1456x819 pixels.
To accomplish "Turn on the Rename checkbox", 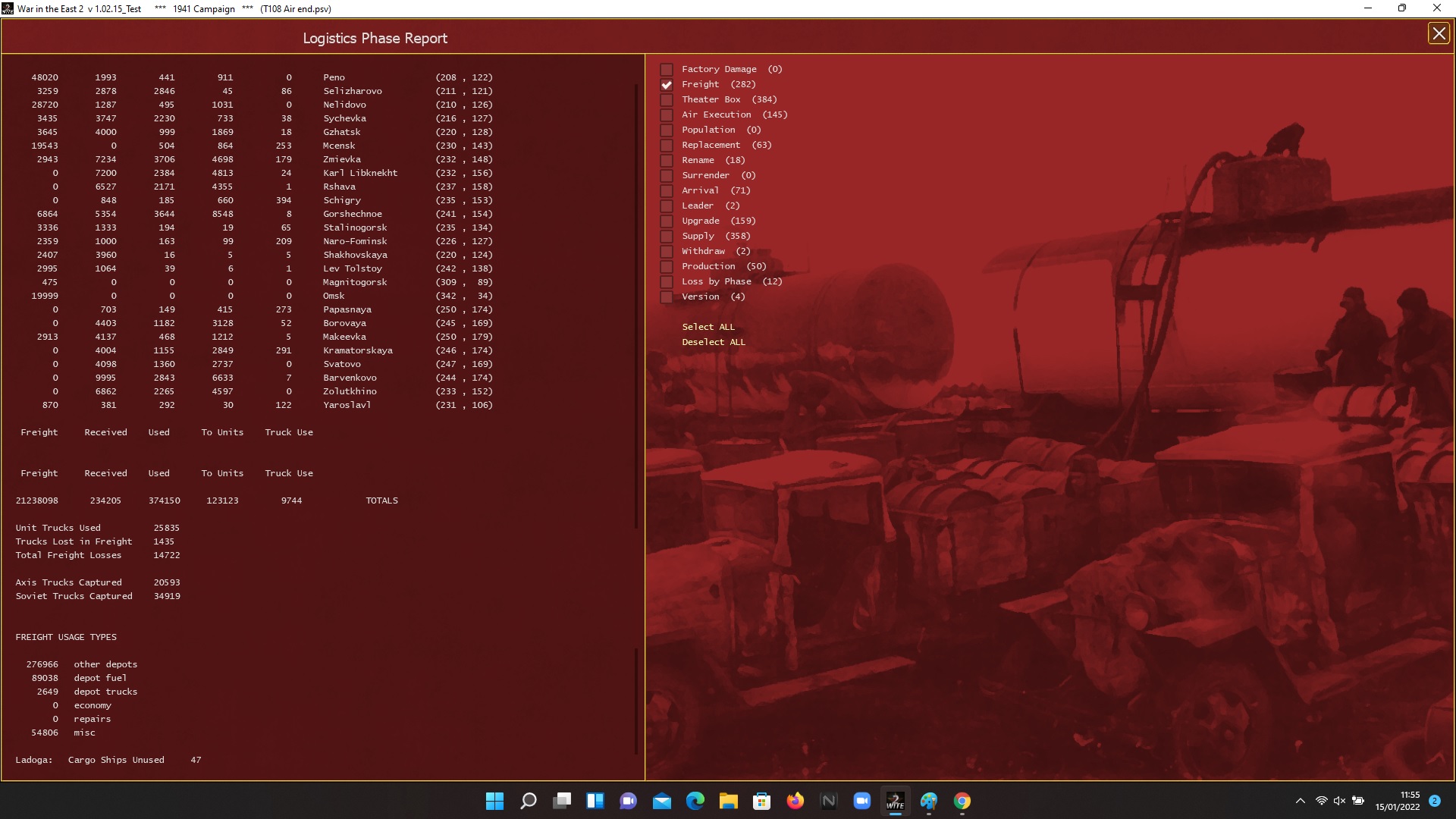I will click(x=667, y=161).
